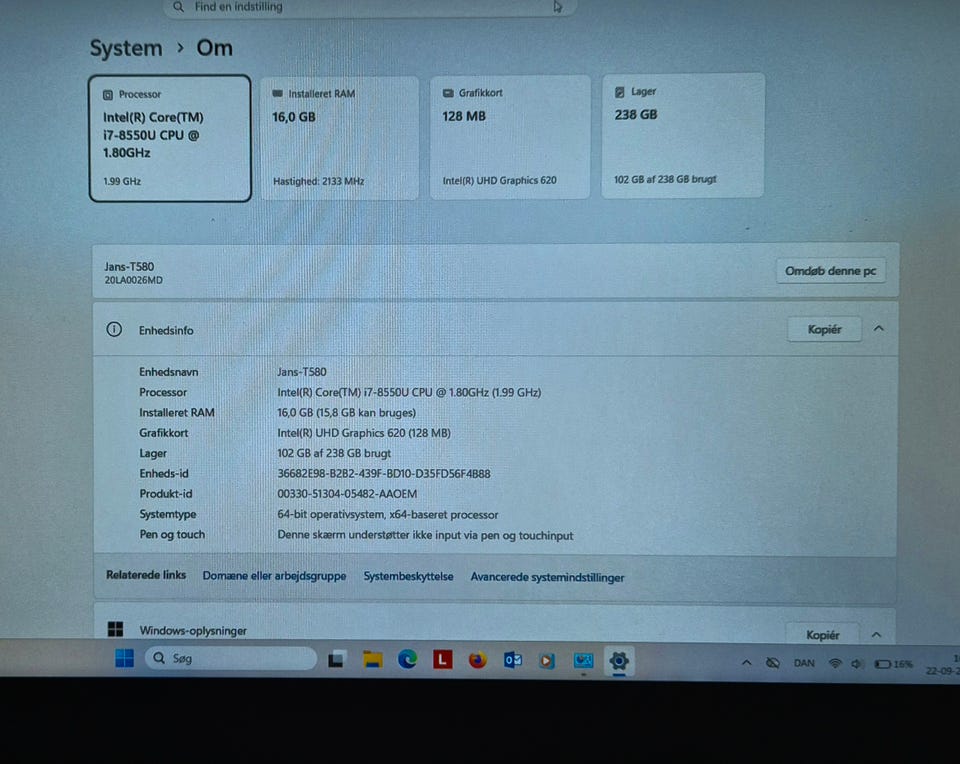Viewport: 960px width, 764px height.
Task: Select the Grafikkort 128 MB card
Action: point(510,137)
